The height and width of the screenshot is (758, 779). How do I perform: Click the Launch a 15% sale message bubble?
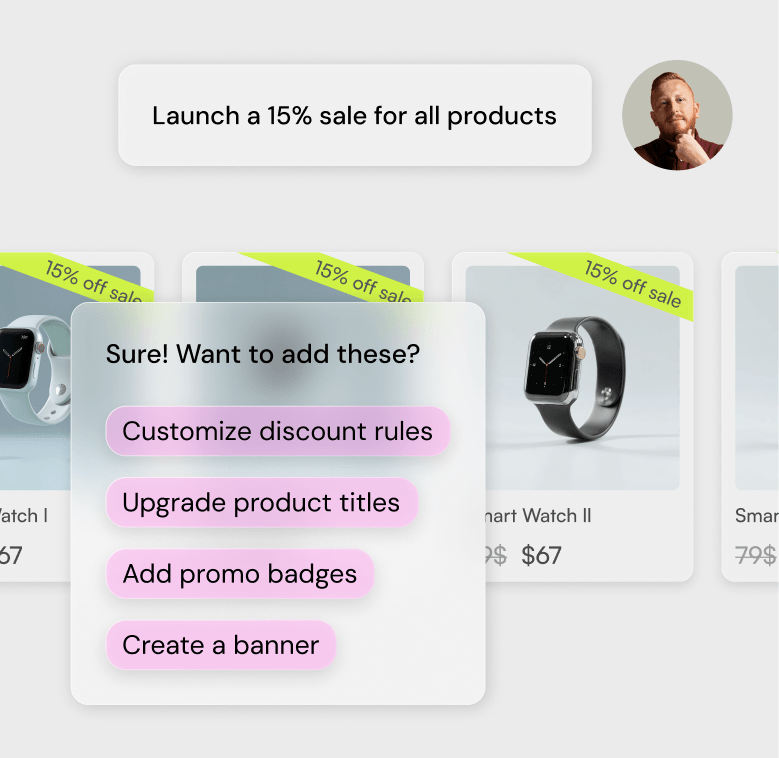pyautogui.click(x=355, y=115)
